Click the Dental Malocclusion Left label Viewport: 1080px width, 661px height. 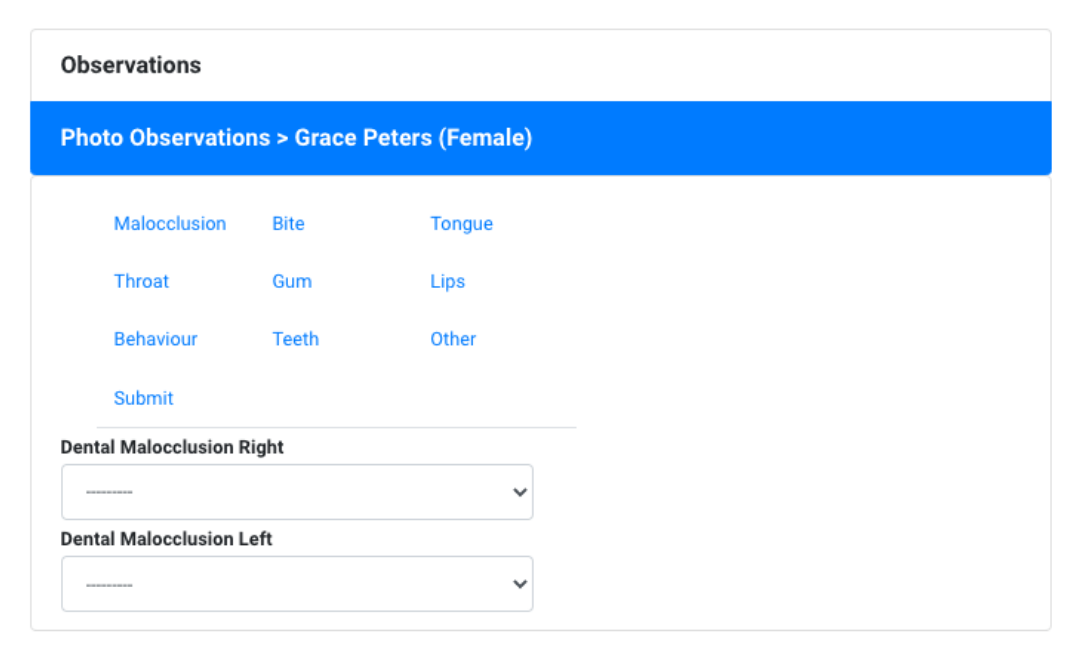click(x=166, y=539)
